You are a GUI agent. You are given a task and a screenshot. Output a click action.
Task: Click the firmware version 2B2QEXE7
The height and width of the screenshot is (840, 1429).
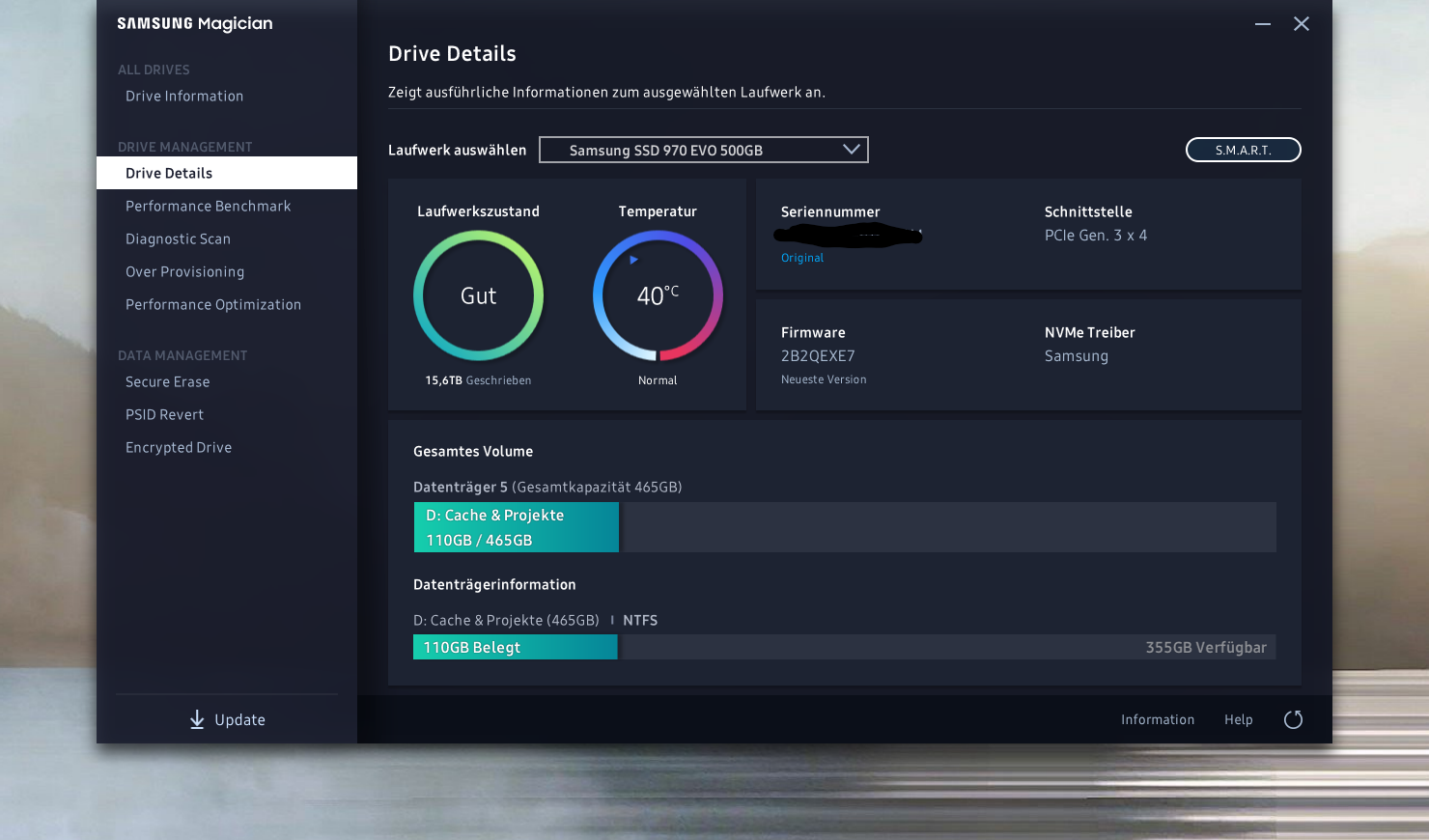click(x=818, y=356)
